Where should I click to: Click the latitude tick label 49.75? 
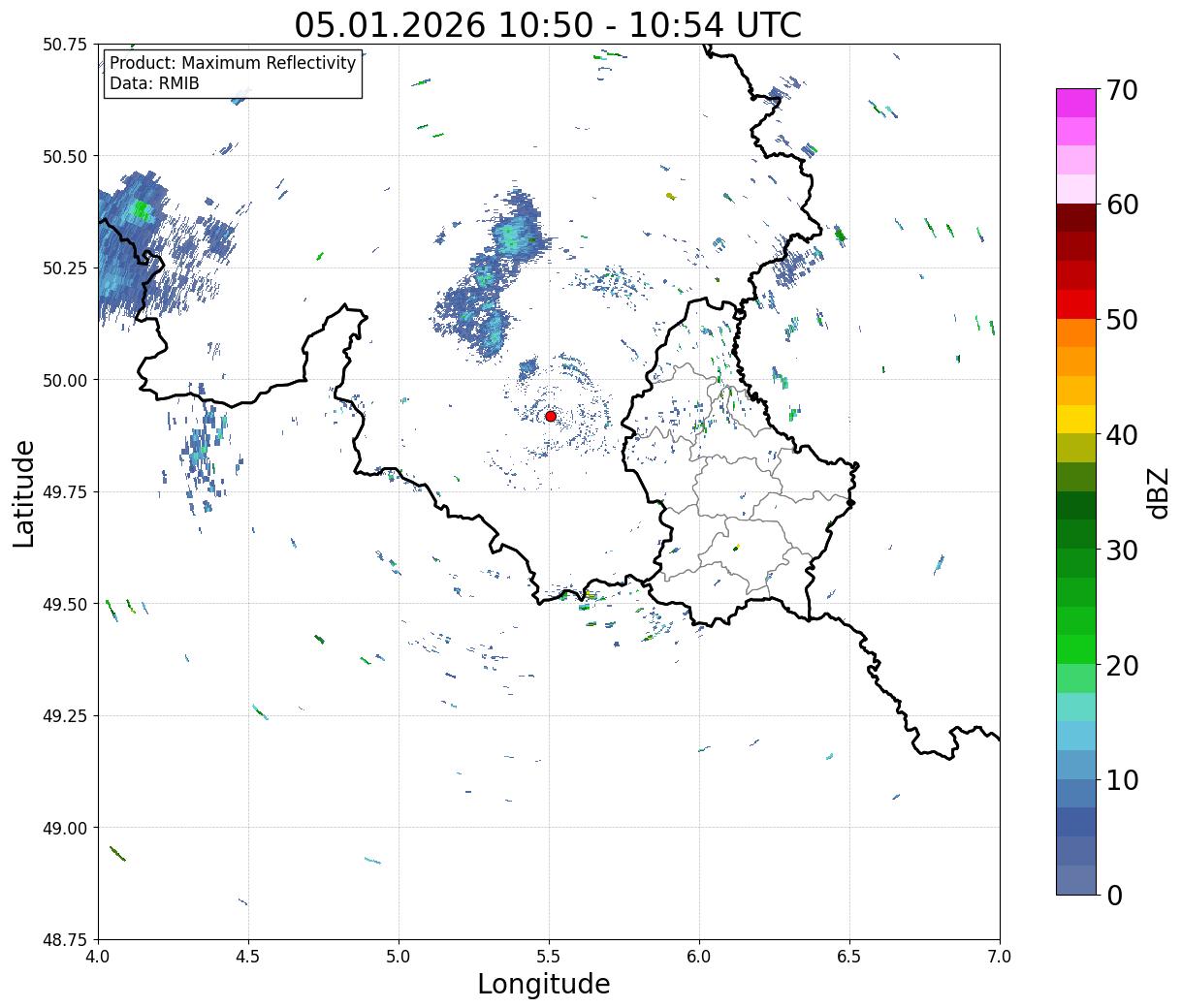[x=65, y=492]
